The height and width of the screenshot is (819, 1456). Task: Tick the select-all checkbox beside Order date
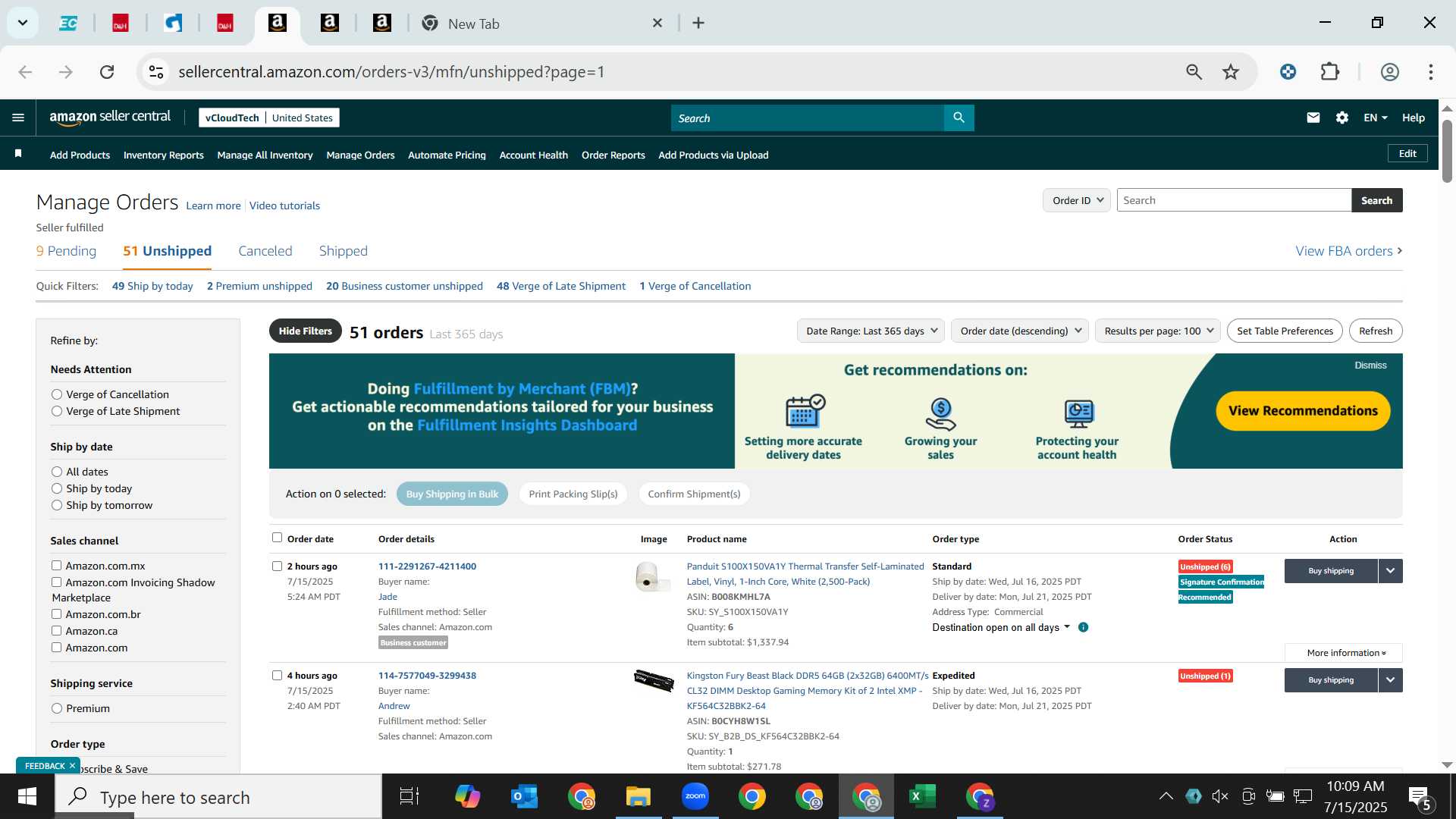click(277, 538)
